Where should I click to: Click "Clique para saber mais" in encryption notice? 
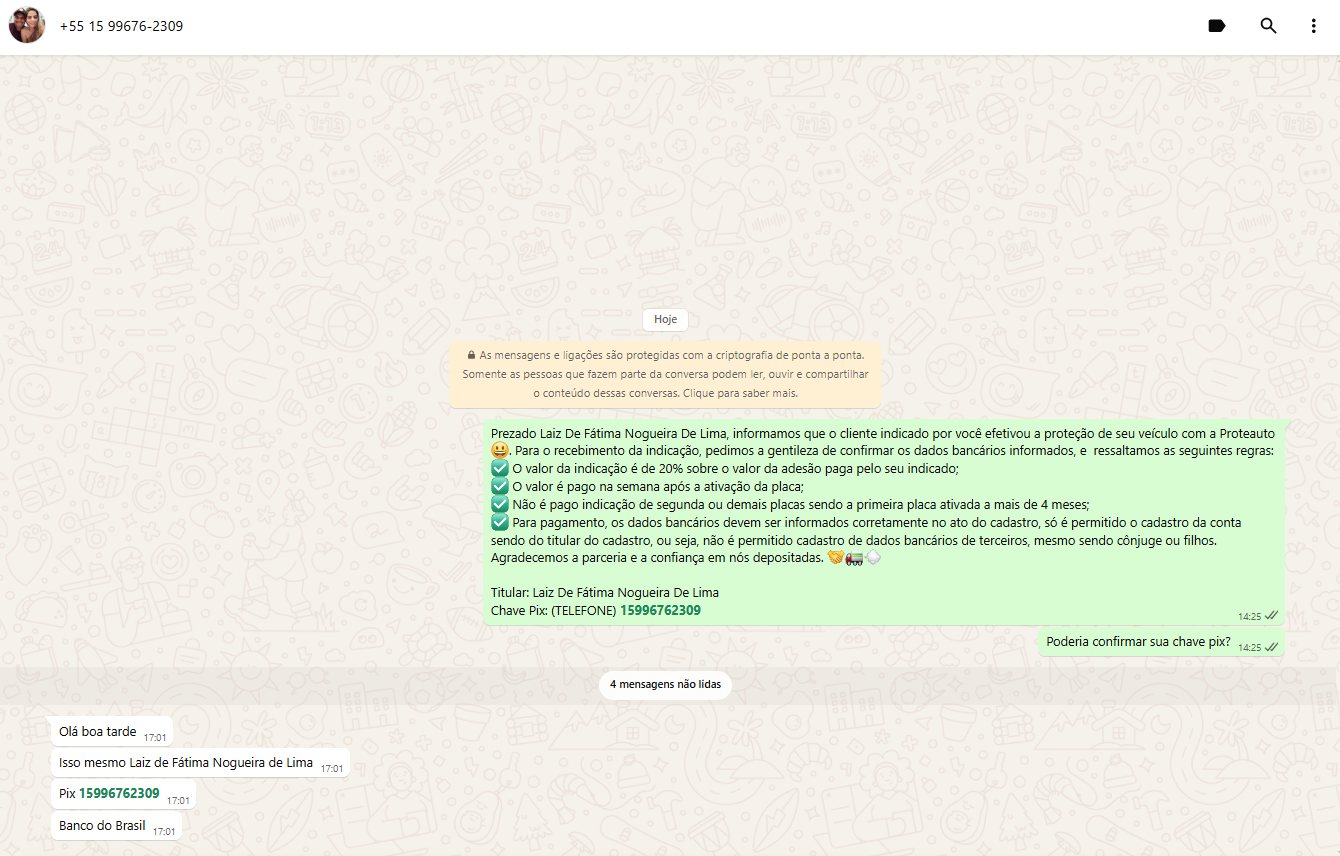[x=740, y=393]
